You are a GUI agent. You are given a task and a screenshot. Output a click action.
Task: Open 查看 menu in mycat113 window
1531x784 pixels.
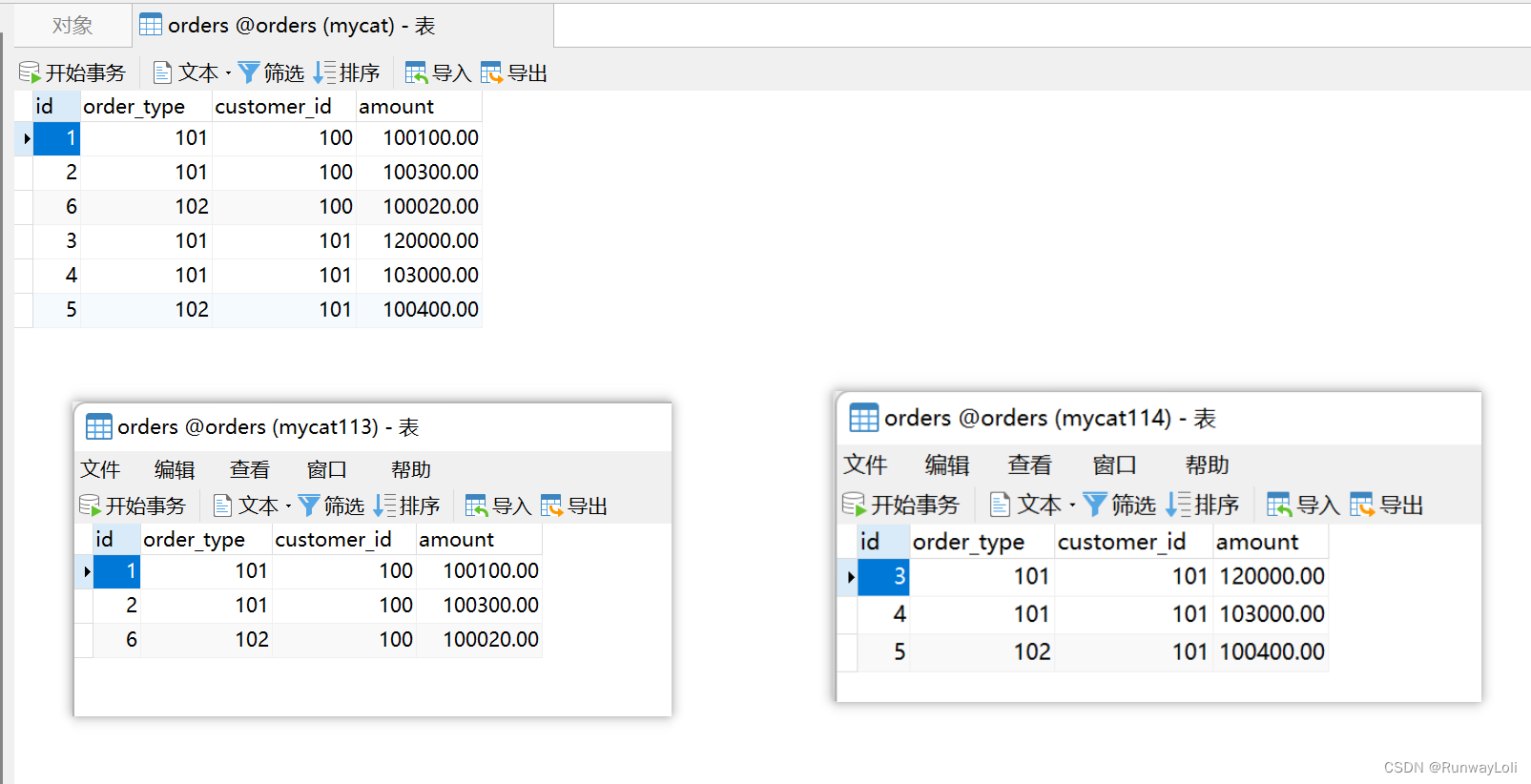250,469
